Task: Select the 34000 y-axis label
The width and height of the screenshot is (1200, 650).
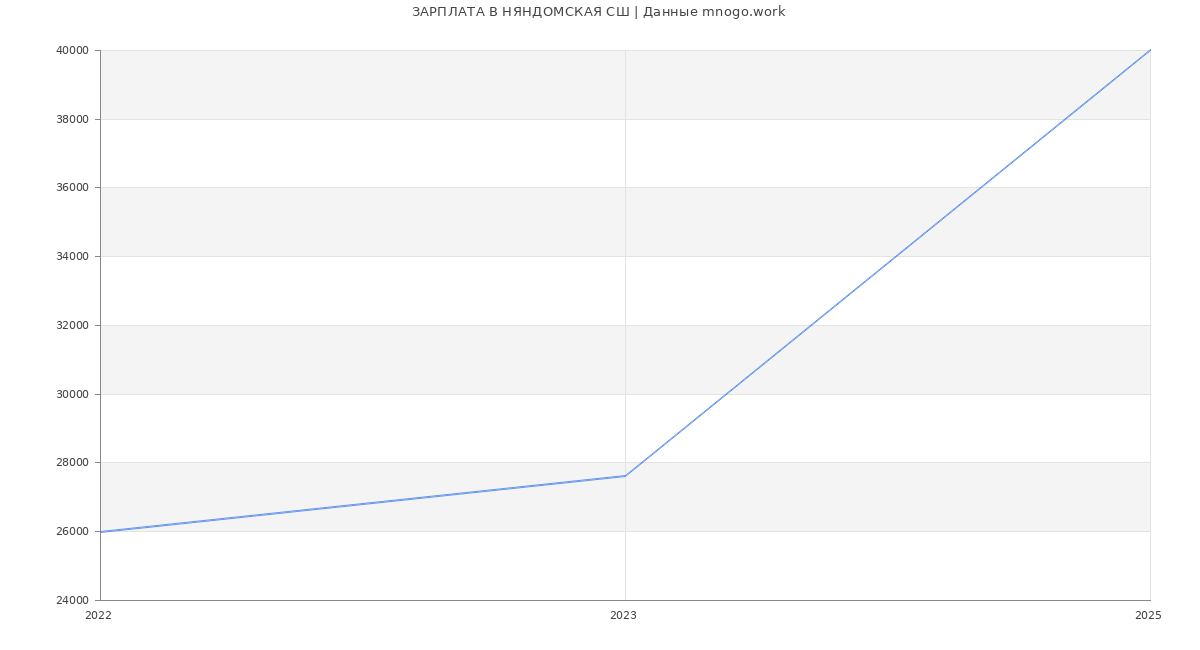Action: point(72,257)
